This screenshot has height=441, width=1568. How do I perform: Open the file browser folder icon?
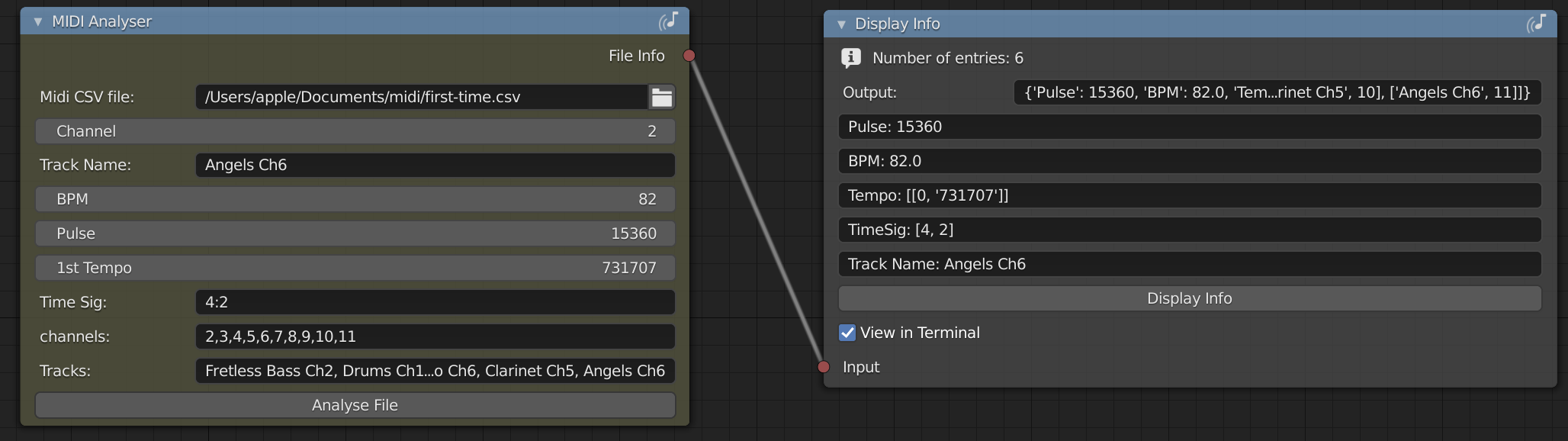(661, 97)
